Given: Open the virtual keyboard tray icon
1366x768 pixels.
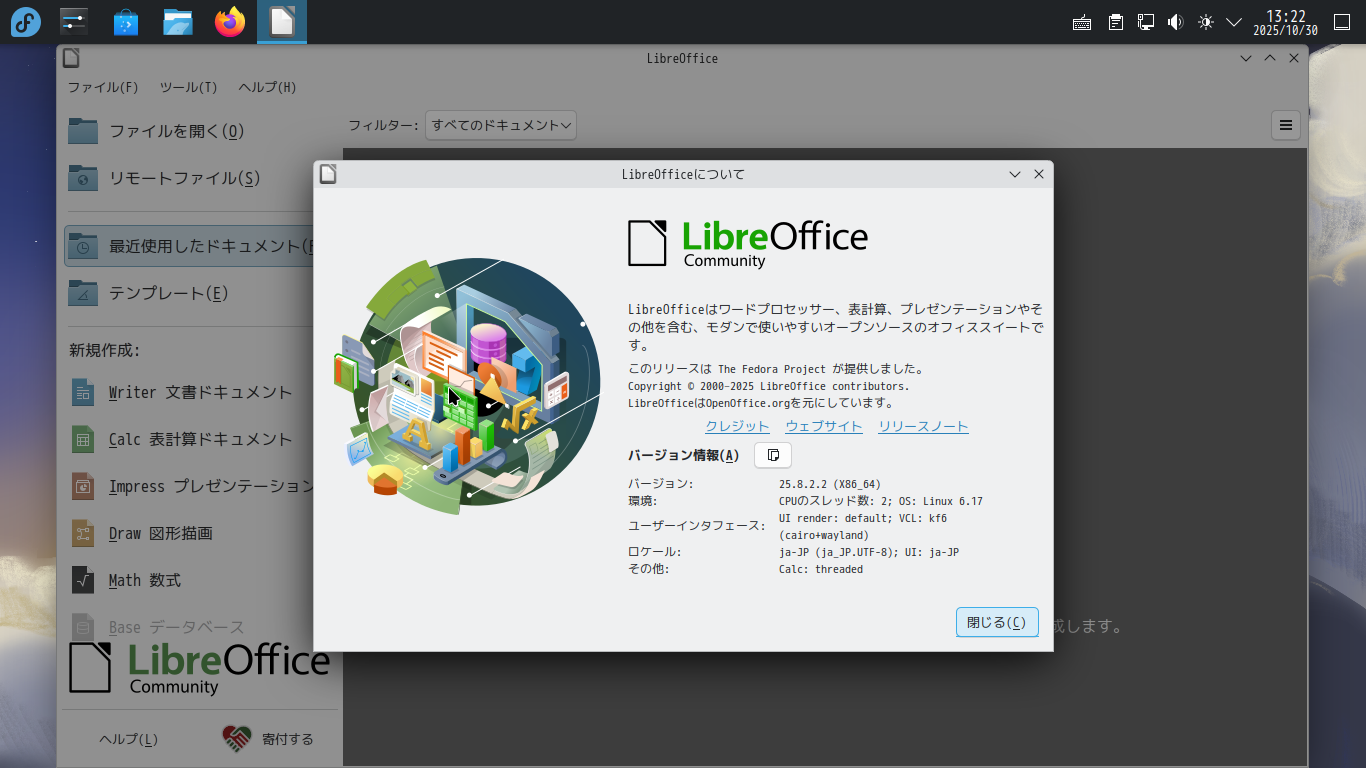Looking at the screenshot, I should [1082, 22].
